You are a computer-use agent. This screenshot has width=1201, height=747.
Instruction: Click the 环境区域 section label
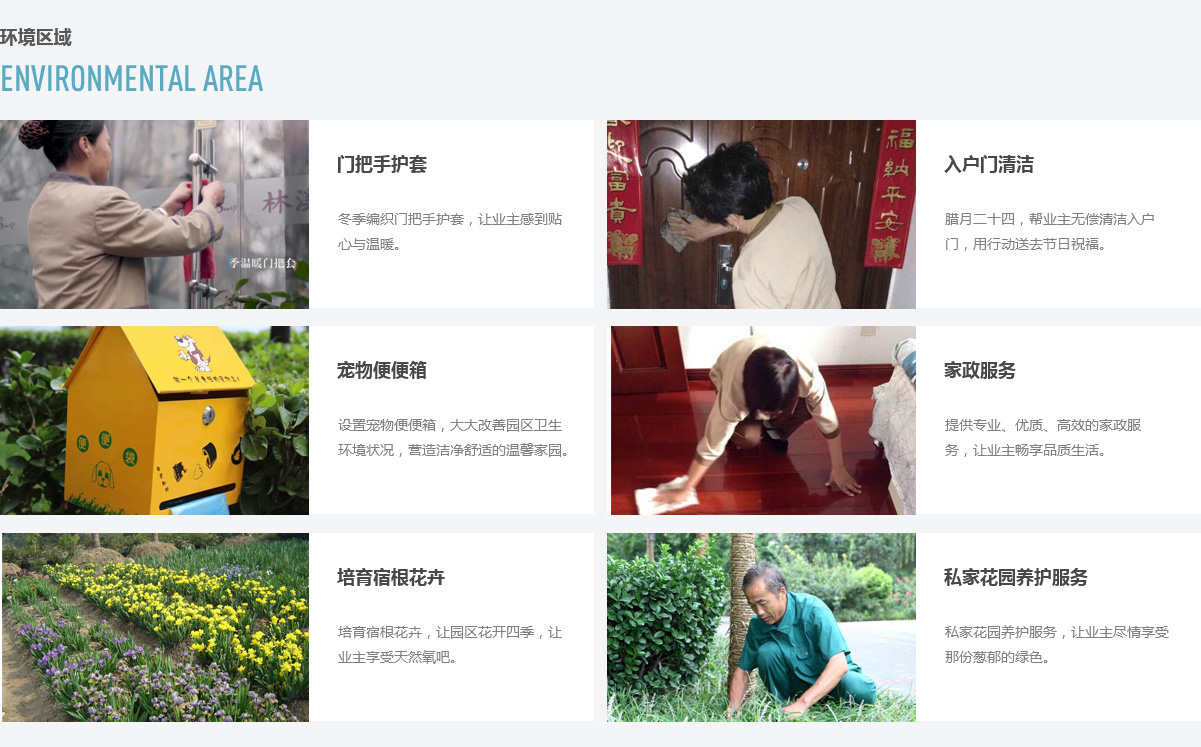(36, 38)
